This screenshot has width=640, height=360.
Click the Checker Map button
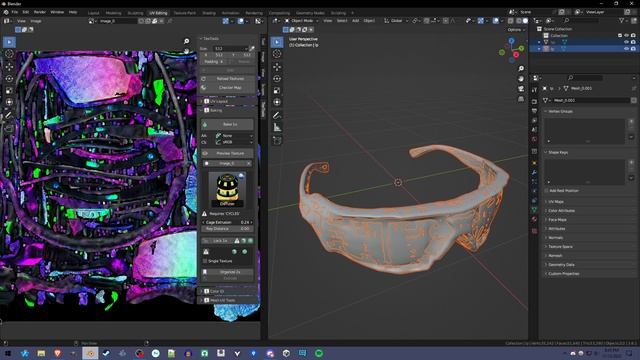pyautogui.click(x=227, y=88)
